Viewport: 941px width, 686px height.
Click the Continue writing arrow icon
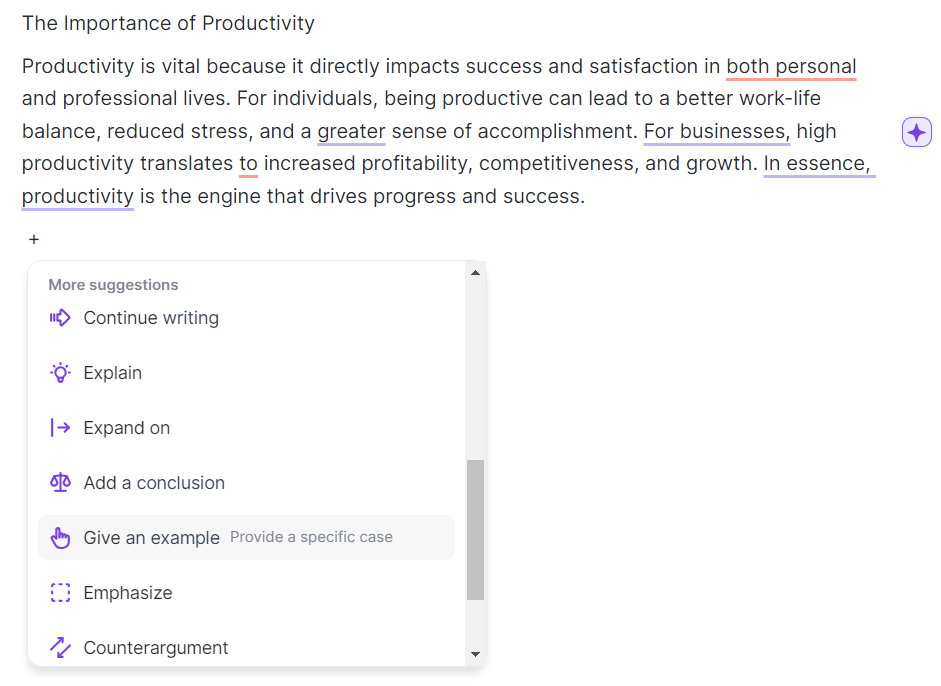click(x=60, y=318)
